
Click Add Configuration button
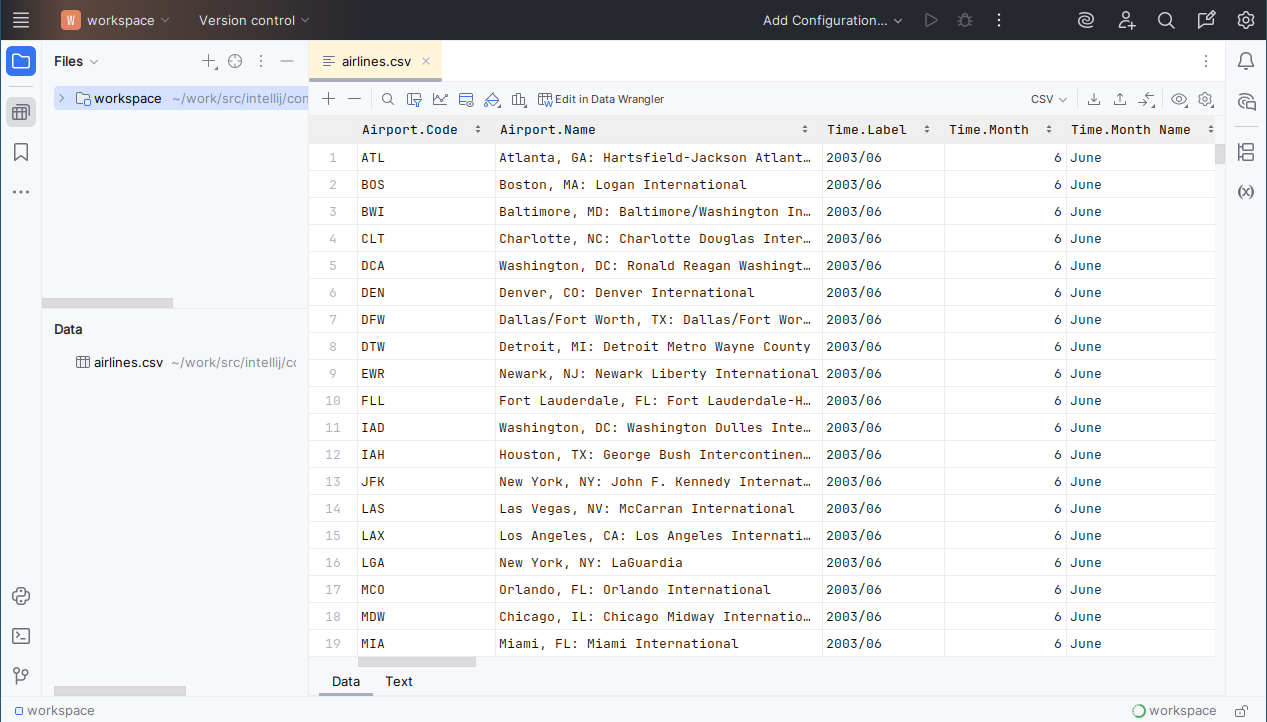[x=832, y=20]
